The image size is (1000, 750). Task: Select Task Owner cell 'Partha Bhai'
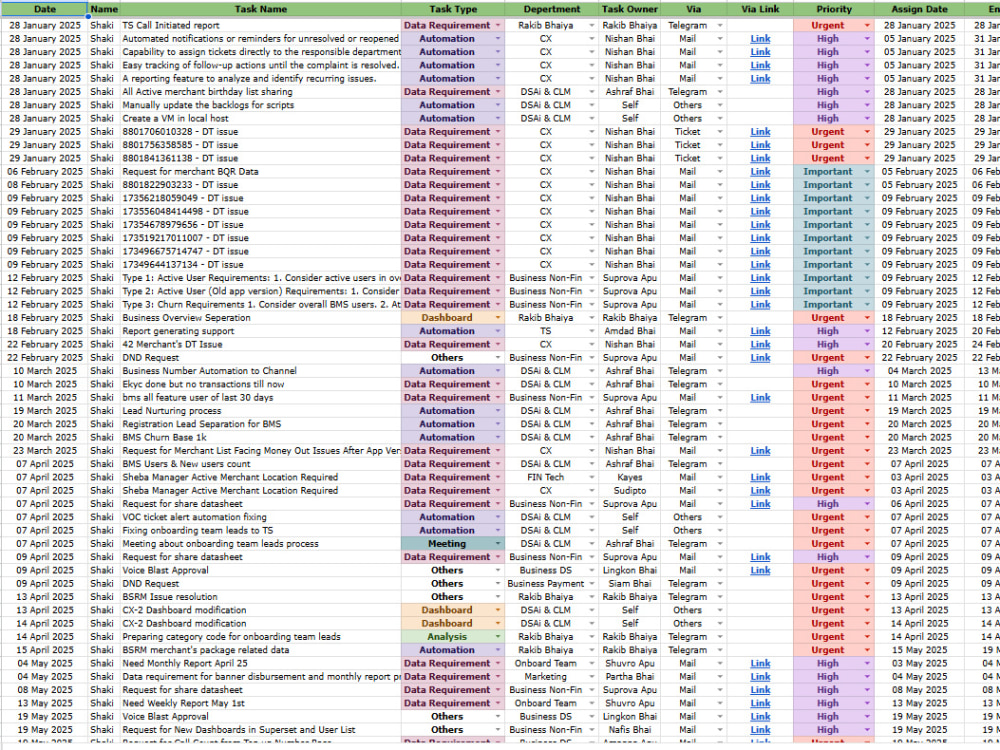click(629, 677)
